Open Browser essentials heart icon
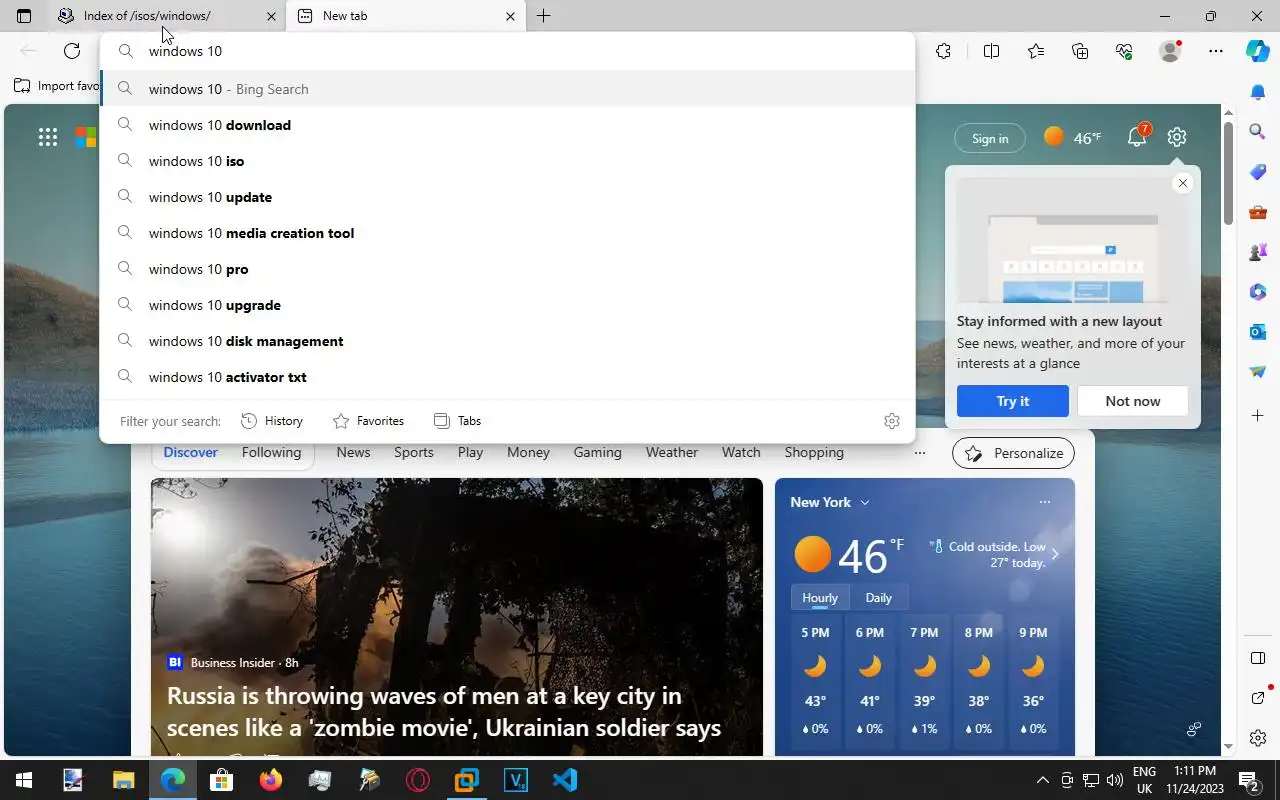Screen dimensions: 1280x800 click(x=1124, y=51)
